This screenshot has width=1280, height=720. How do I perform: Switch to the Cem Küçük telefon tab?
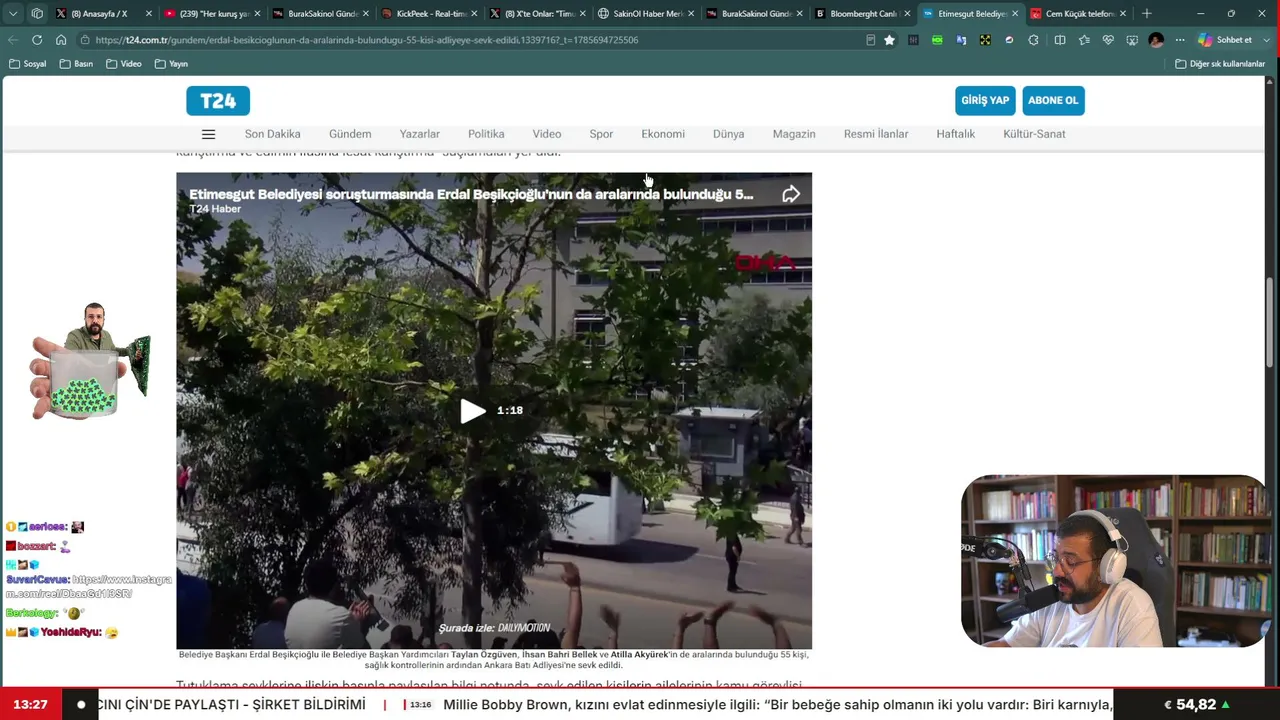click(1078, 14)
